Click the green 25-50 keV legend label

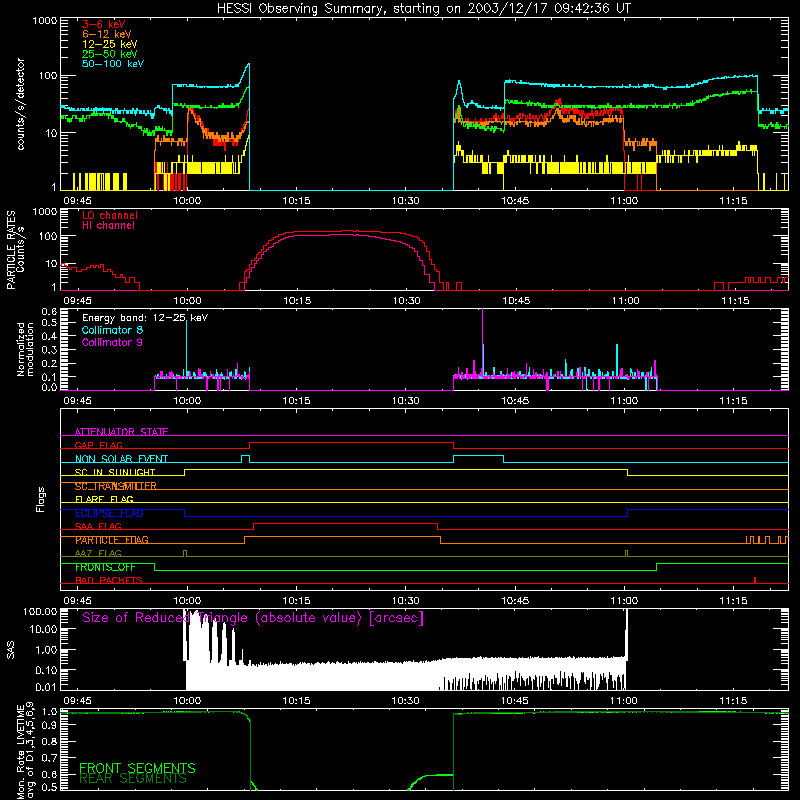[109, 54]
